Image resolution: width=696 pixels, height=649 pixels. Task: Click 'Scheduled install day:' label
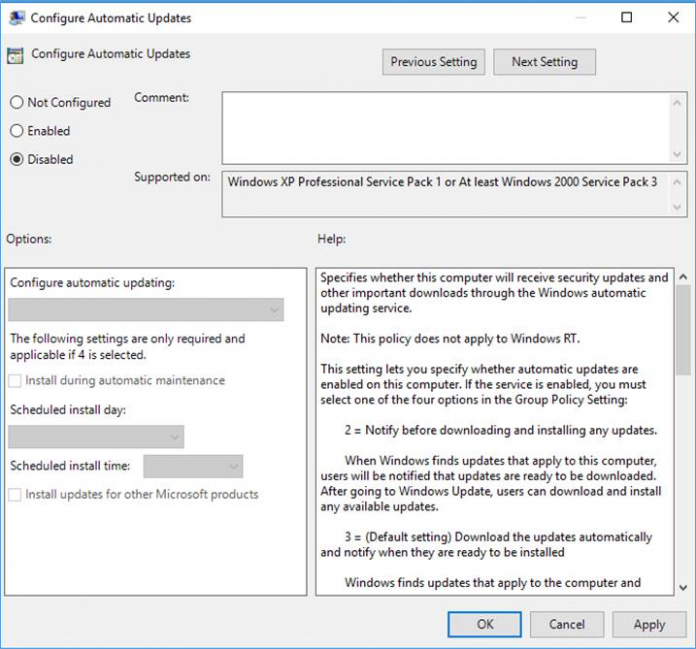[68, 410]
